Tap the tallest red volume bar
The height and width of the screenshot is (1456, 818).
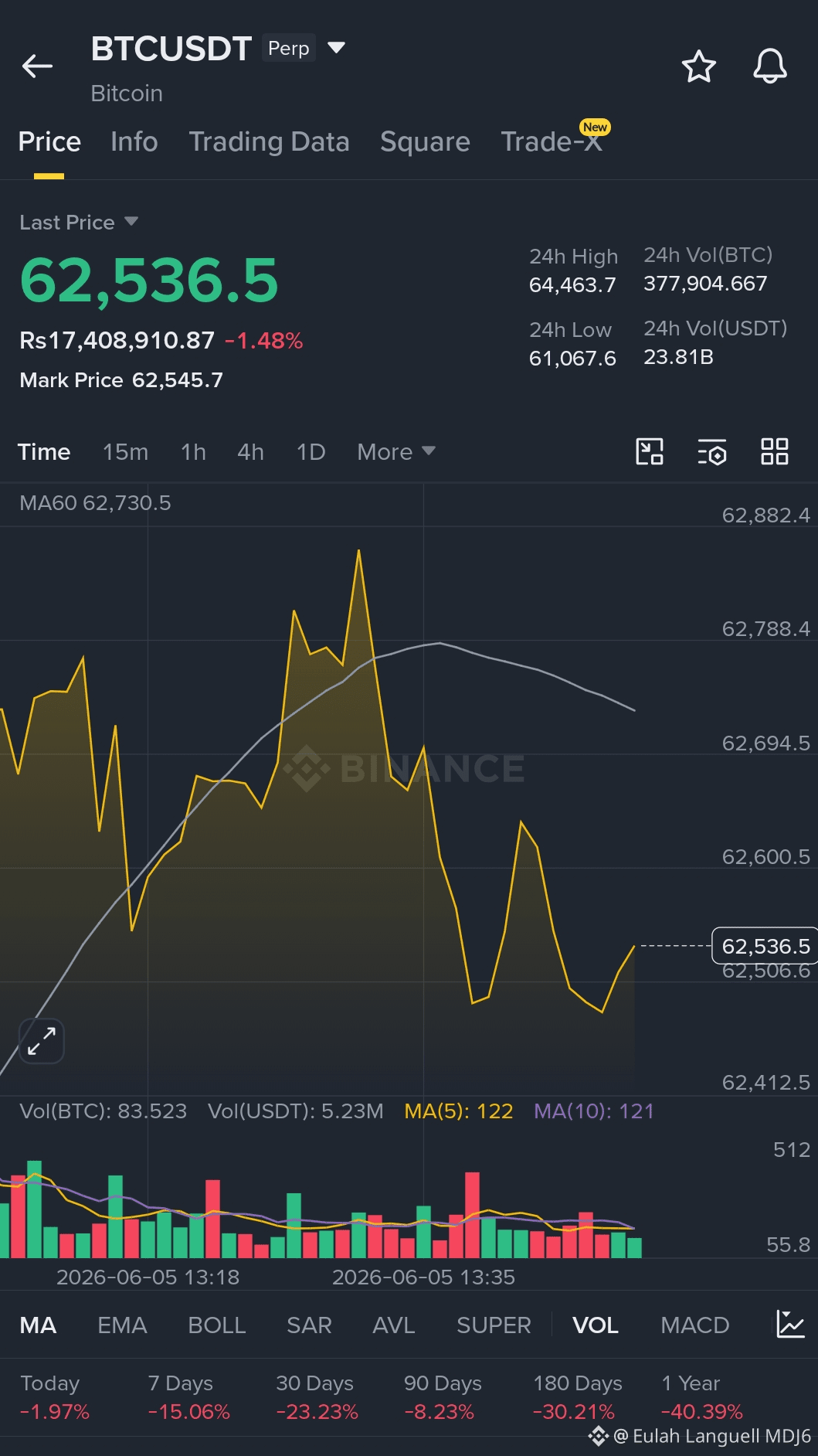[x=472, y=1215]
